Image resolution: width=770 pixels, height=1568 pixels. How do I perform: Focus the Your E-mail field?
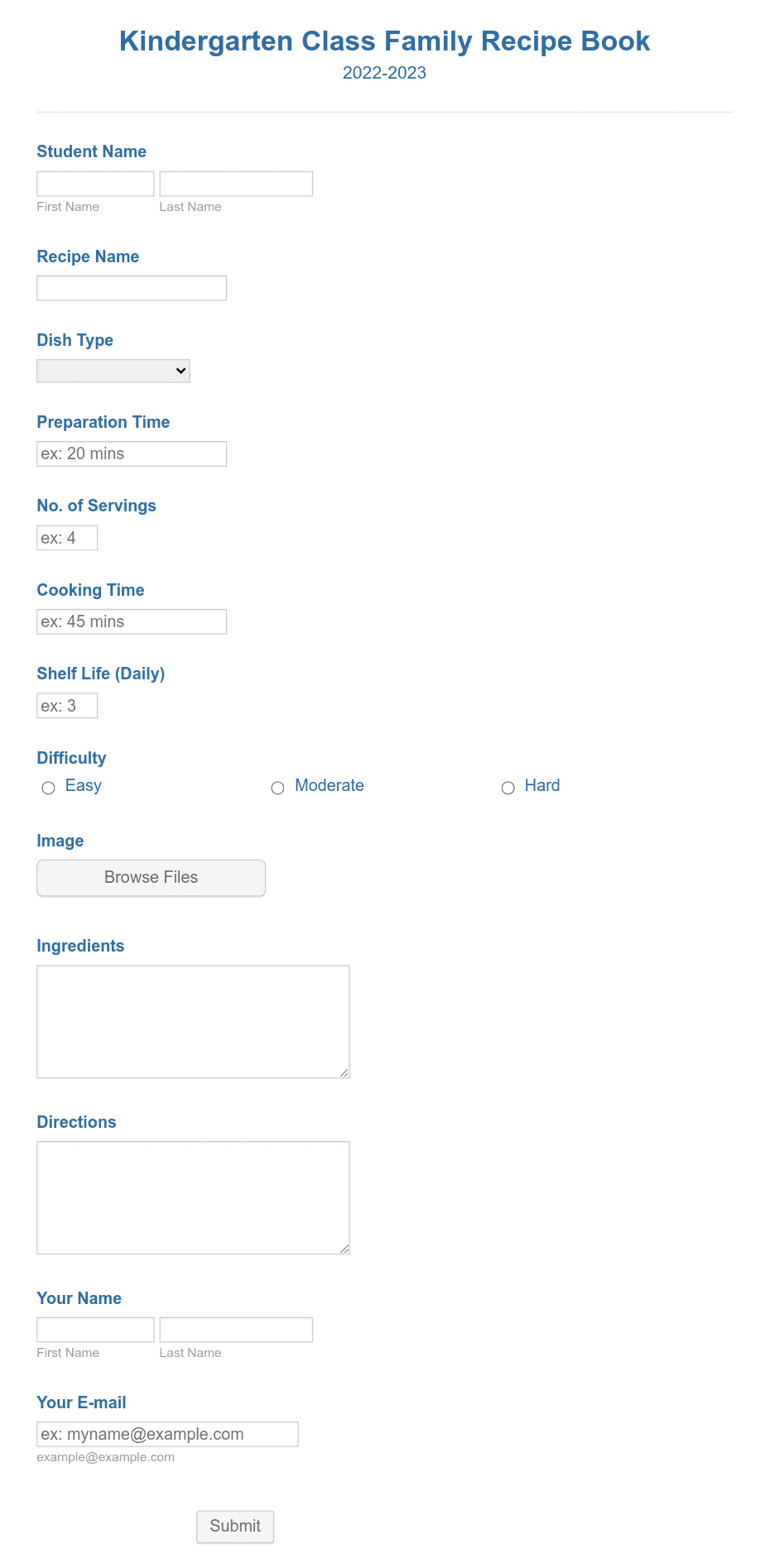tap(167, 1434)
